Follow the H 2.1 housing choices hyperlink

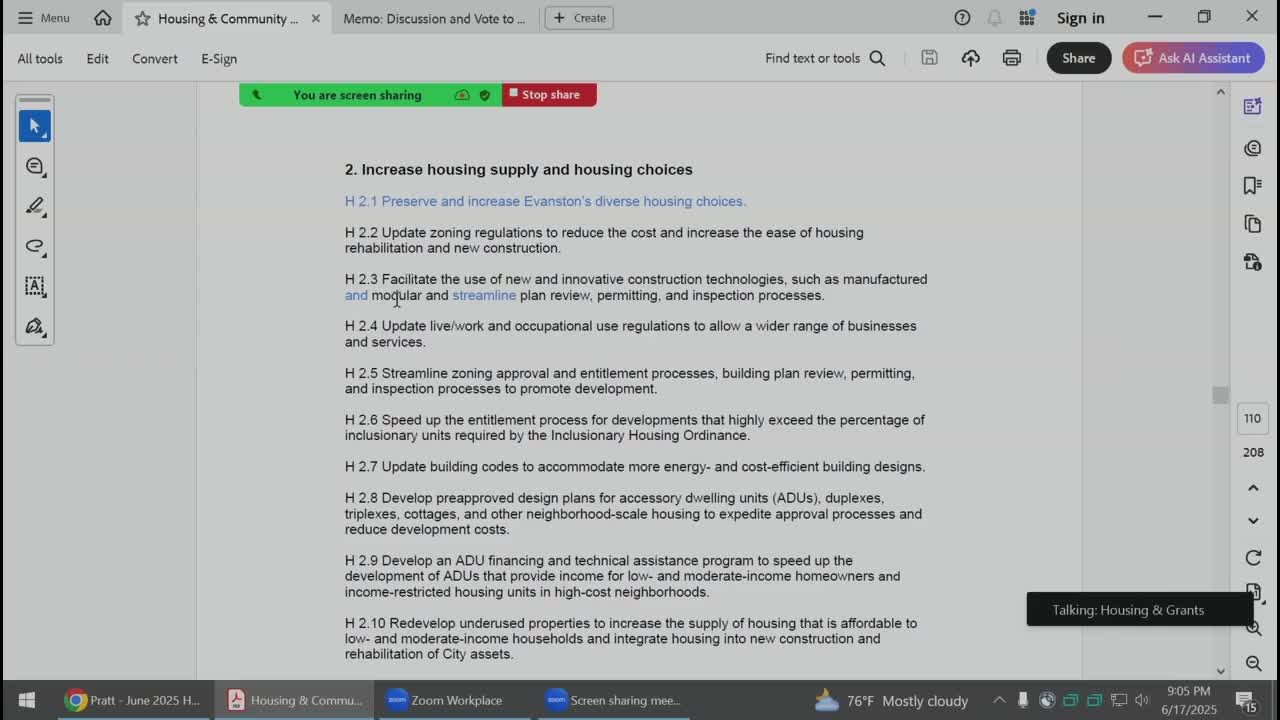[x=545, y=201]
